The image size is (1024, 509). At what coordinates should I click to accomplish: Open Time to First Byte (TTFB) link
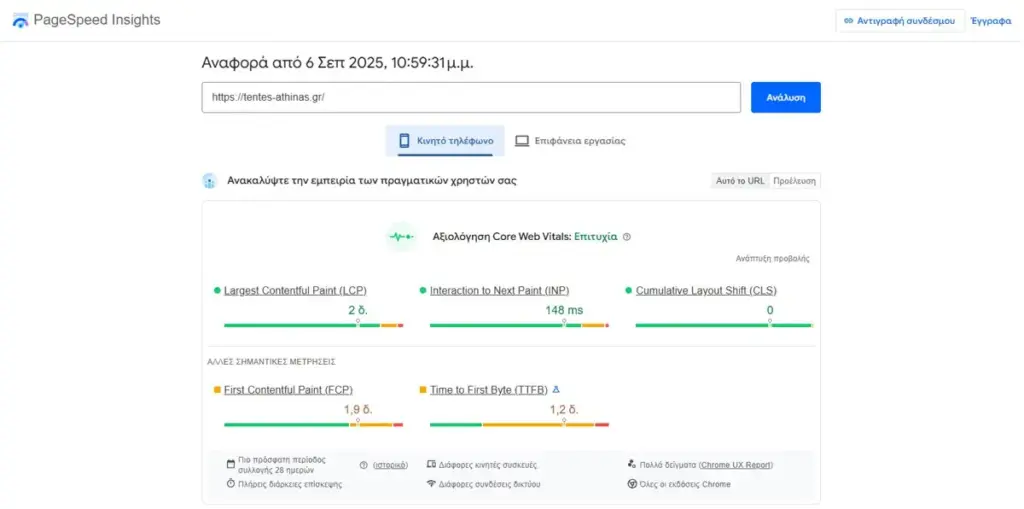point(488,389)
